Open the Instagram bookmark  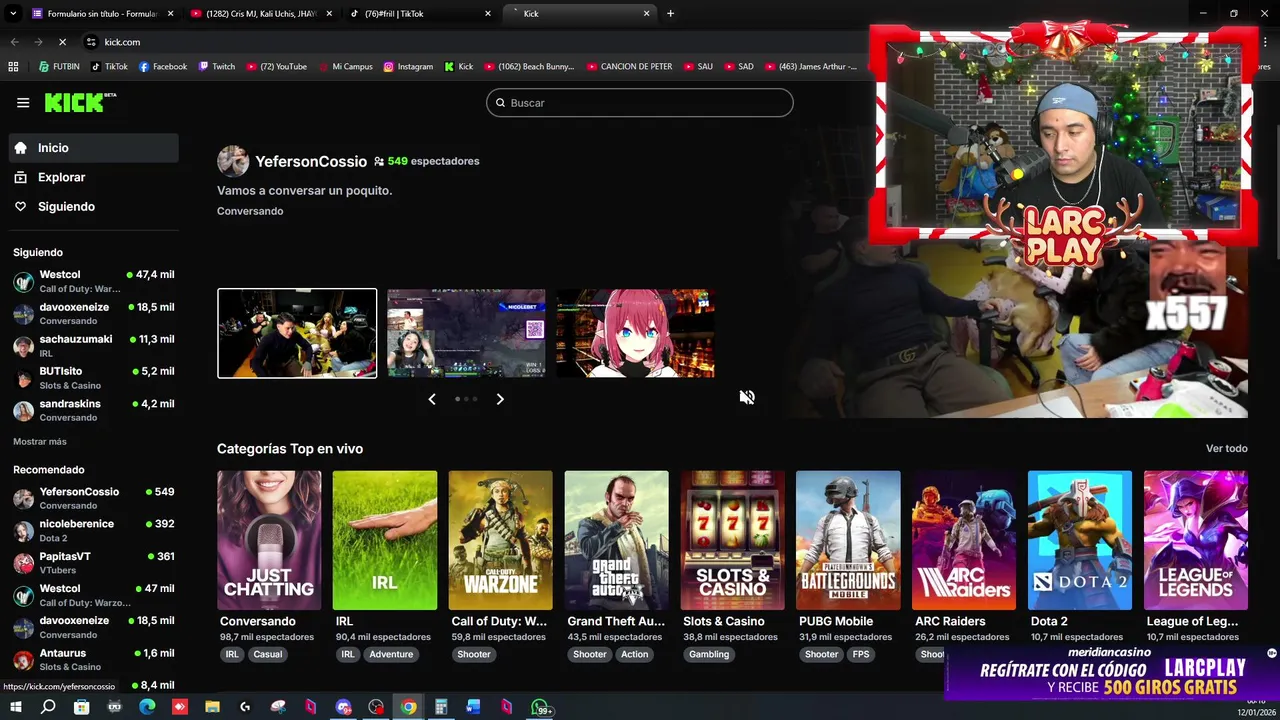coord(408,67)
